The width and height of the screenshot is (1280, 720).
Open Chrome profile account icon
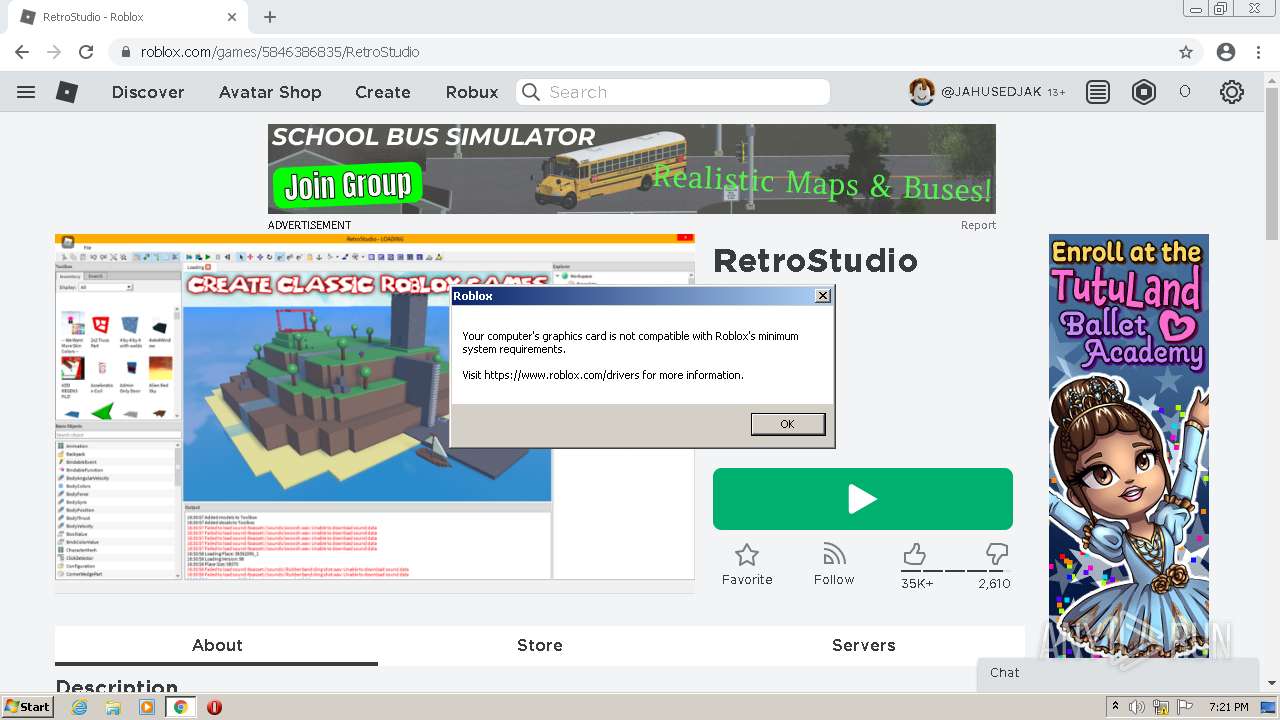(x=1226, y=52)
